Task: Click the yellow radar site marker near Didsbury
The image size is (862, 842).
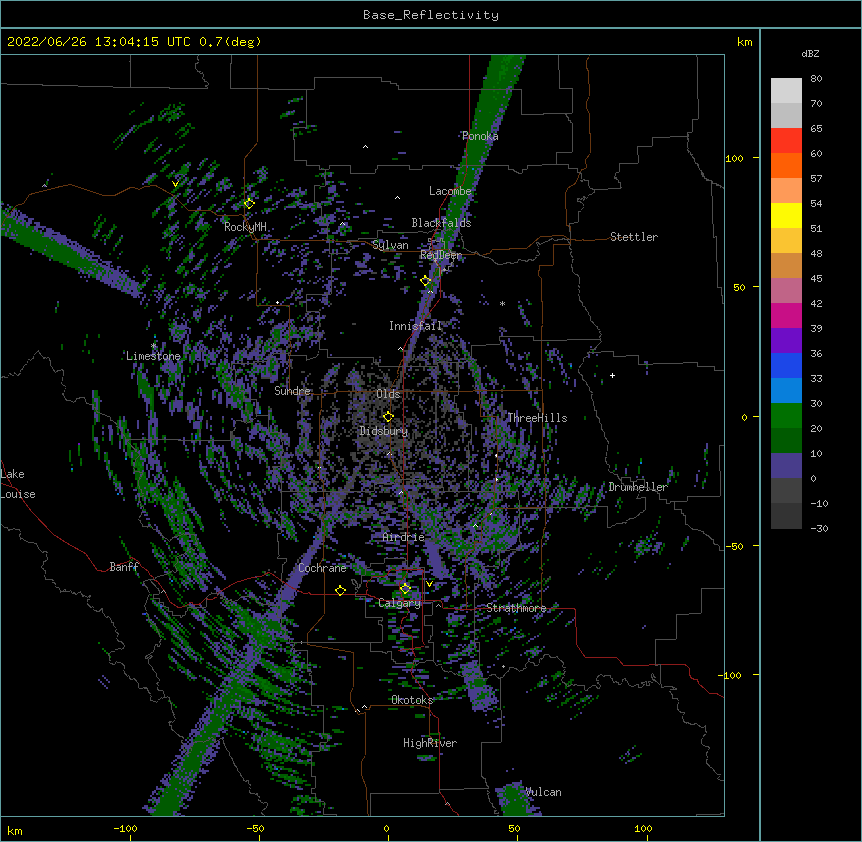Action: tap(388, 417)
